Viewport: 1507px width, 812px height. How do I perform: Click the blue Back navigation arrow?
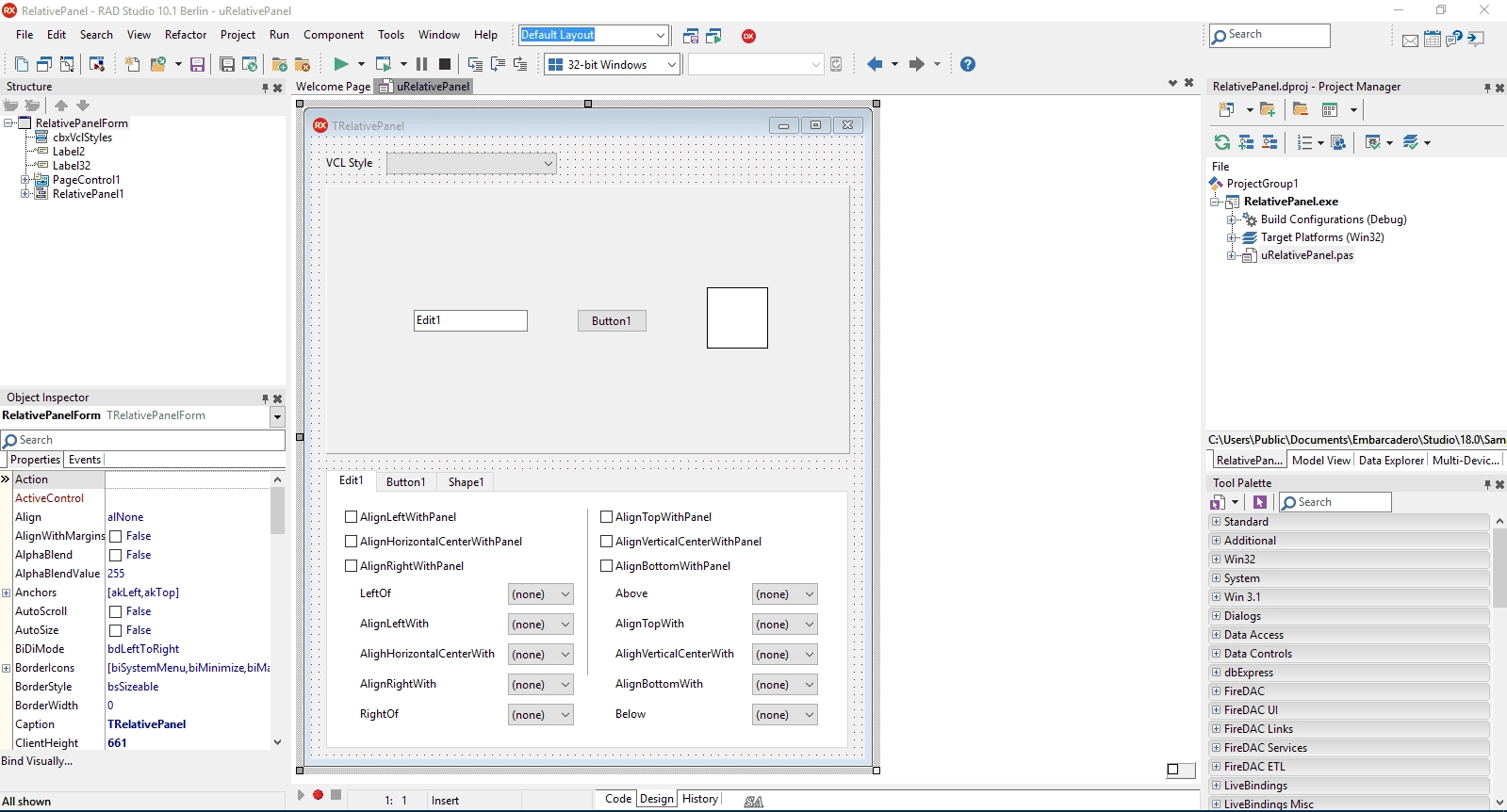[875, 64]
